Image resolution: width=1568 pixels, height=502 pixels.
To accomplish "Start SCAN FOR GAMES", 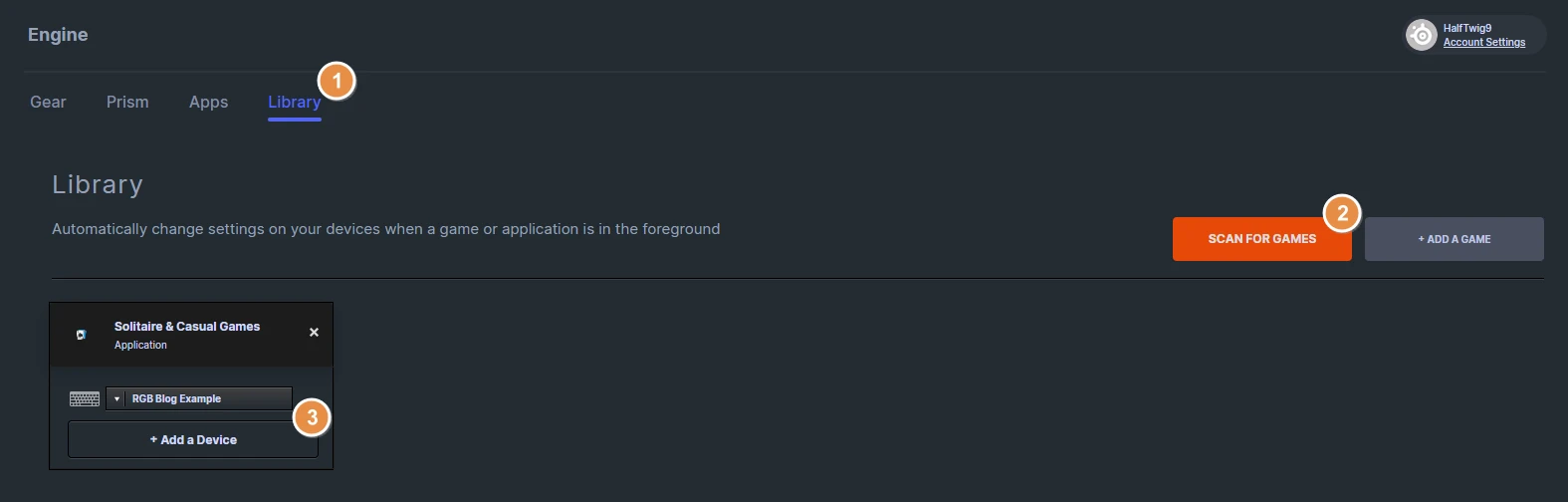I will (x=1262, y=239).
